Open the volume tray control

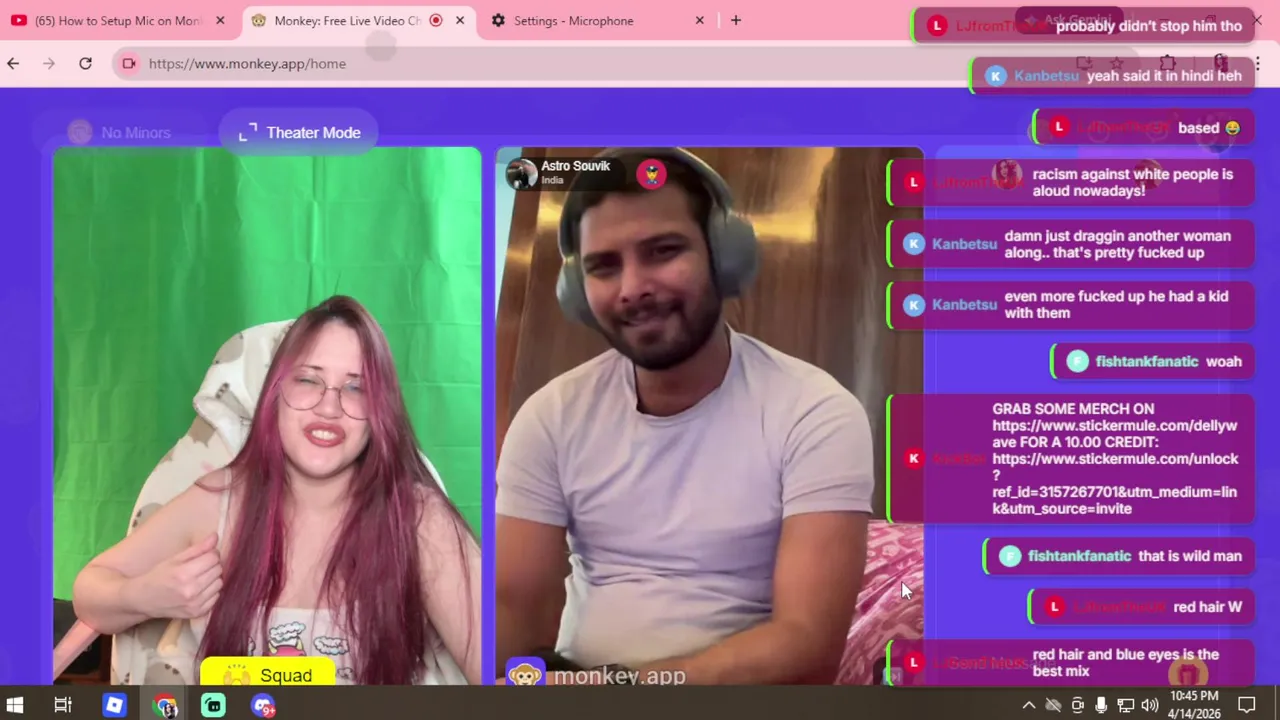pyautogui.click(x=1149, y=705)
